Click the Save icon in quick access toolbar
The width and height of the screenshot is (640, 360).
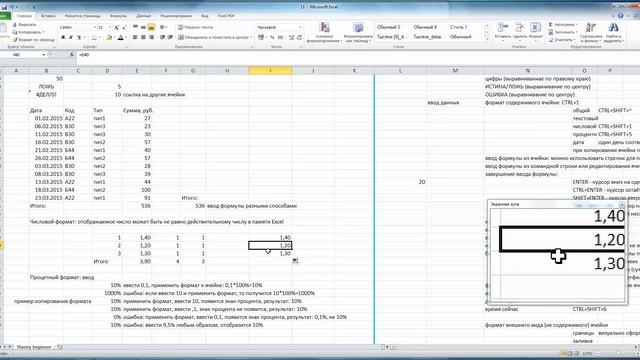tap(4, 7)
